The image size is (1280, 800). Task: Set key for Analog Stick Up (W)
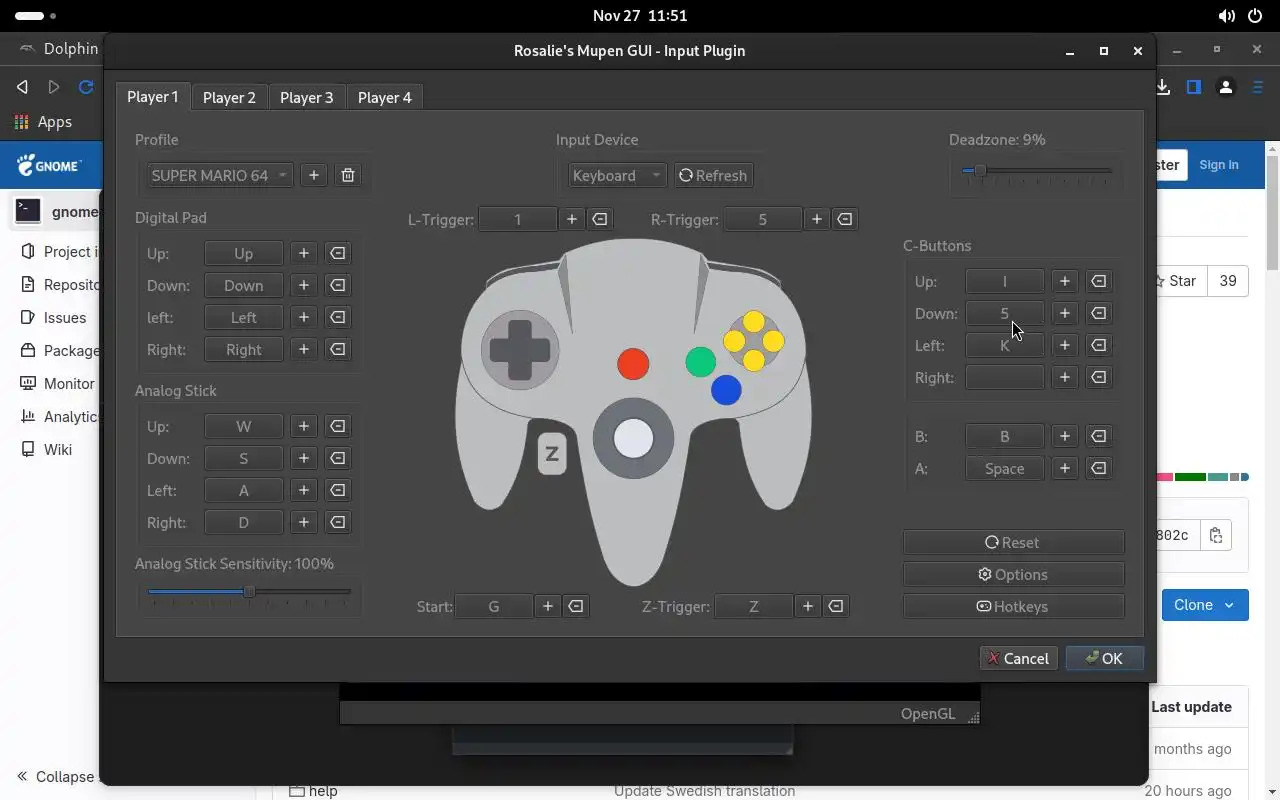[244, 426]
